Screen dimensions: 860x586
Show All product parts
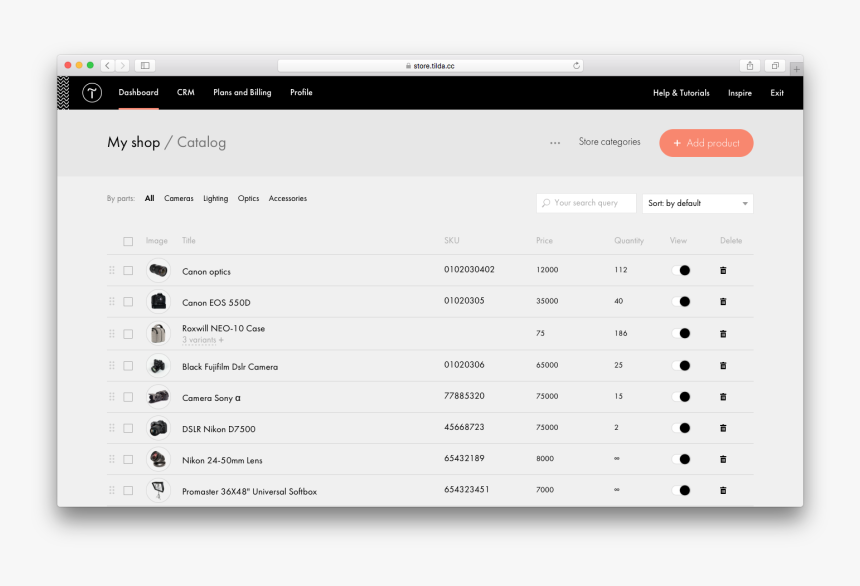tap(149, 198)
